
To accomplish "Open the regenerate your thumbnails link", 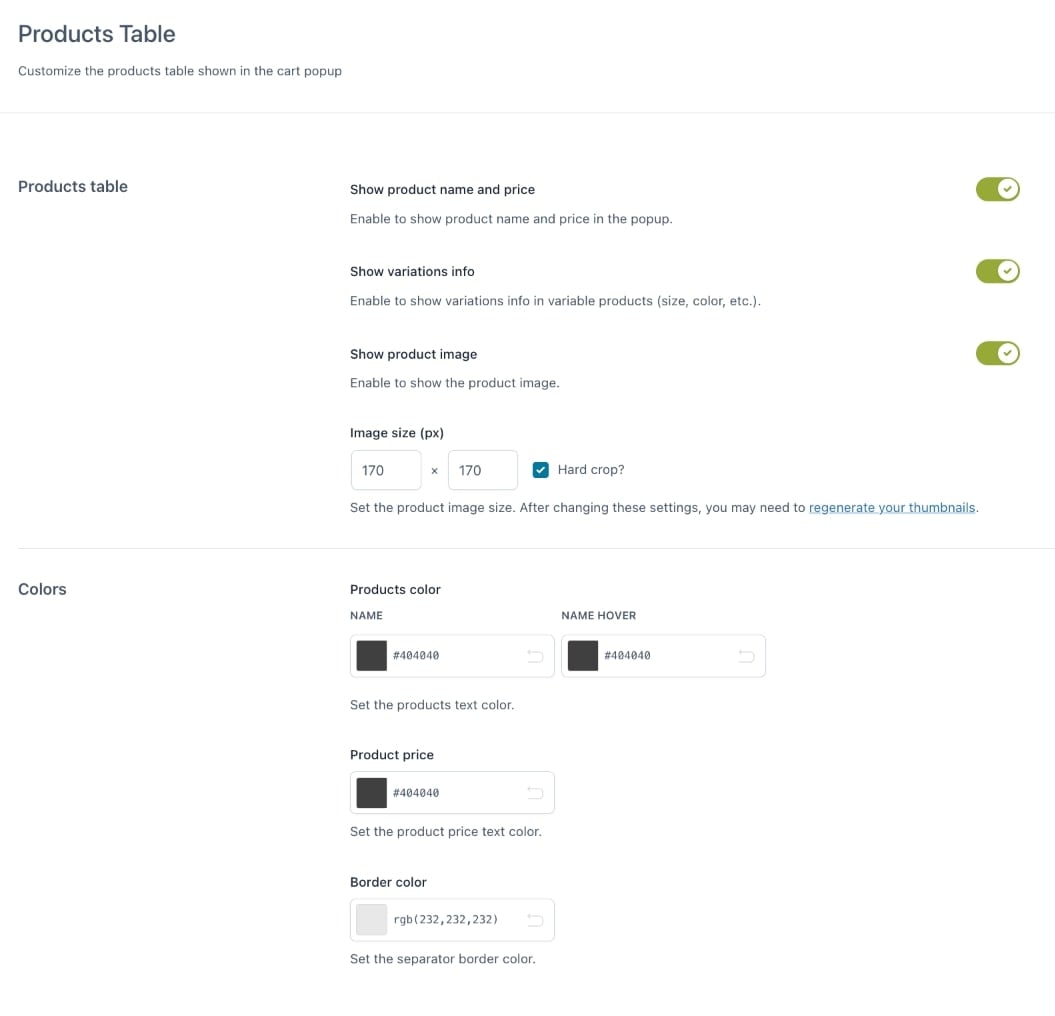I will click(892, 507).
